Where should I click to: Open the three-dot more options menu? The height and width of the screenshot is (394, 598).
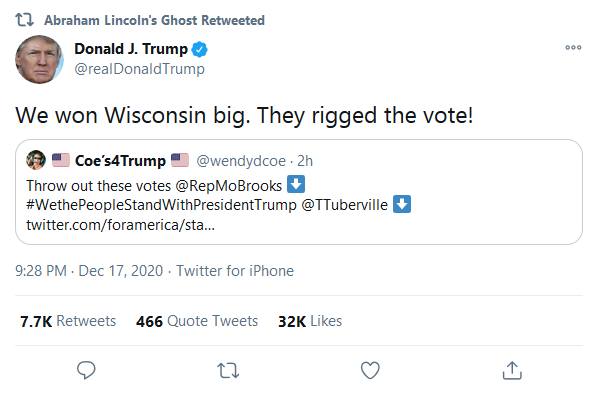click(573, 47)
